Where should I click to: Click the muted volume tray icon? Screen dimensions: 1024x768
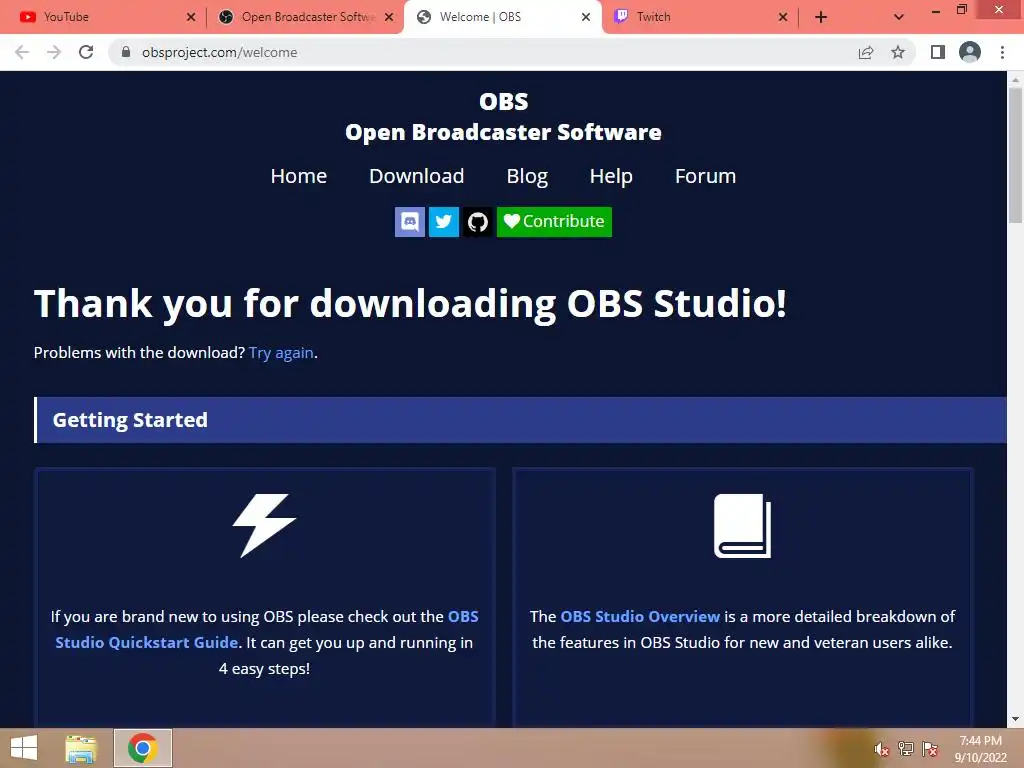[882, 749]
